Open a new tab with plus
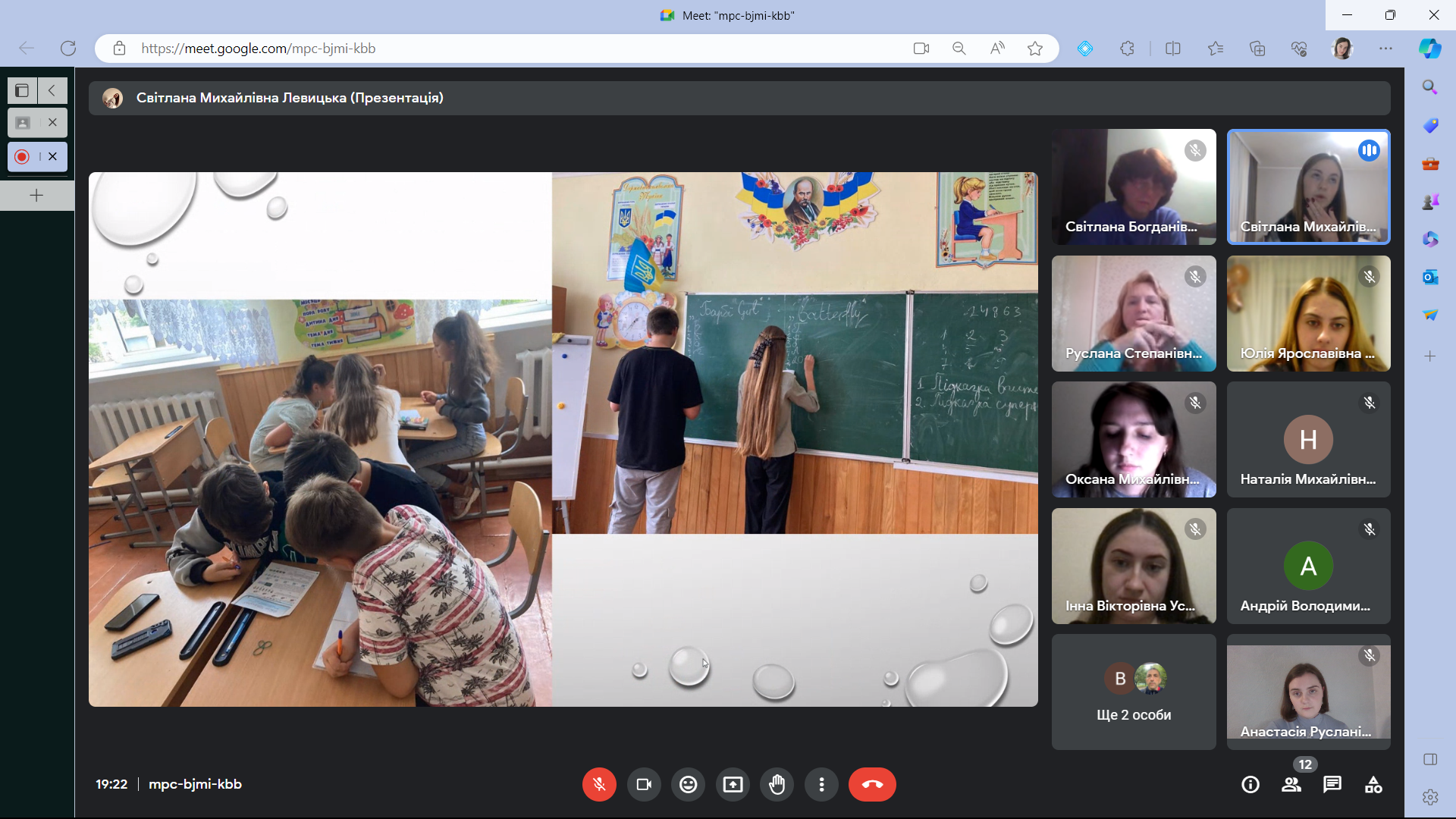 pyautogui.click(x=36, y=196)
